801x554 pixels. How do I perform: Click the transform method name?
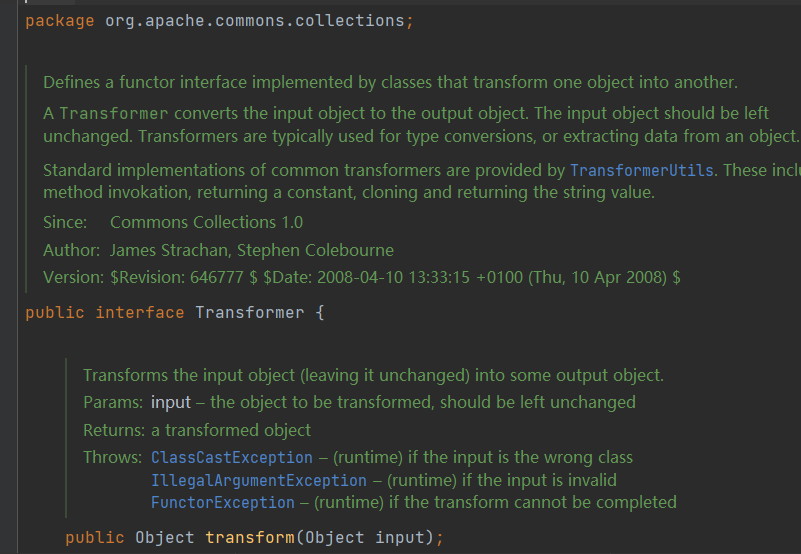click(249, 537)
